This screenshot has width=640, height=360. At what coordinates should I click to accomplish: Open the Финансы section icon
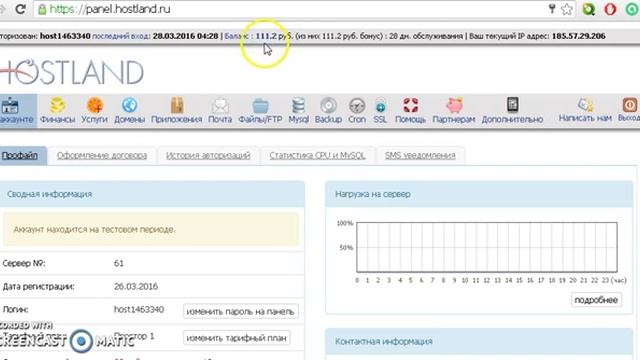coord(57,106)
